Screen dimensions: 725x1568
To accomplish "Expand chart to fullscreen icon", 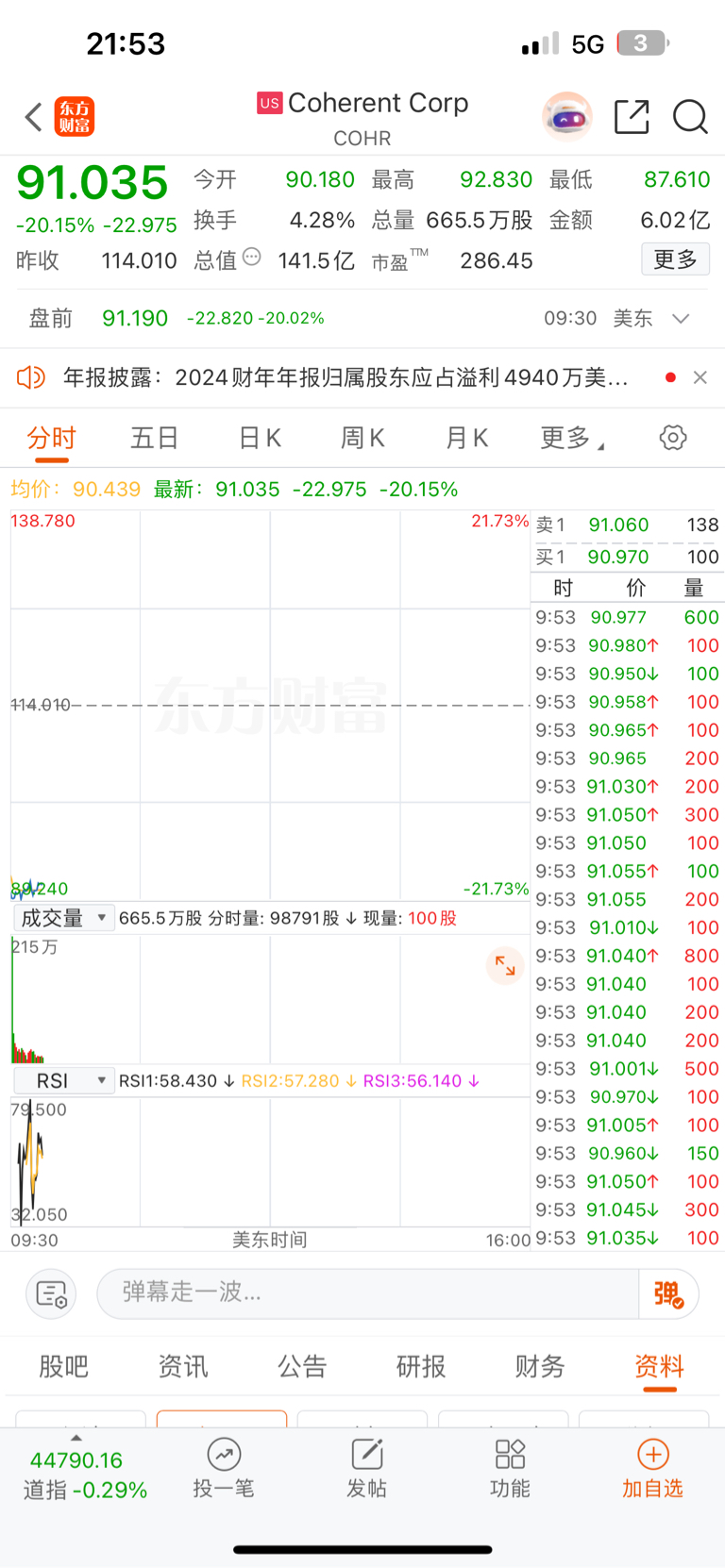I will 506,965.
